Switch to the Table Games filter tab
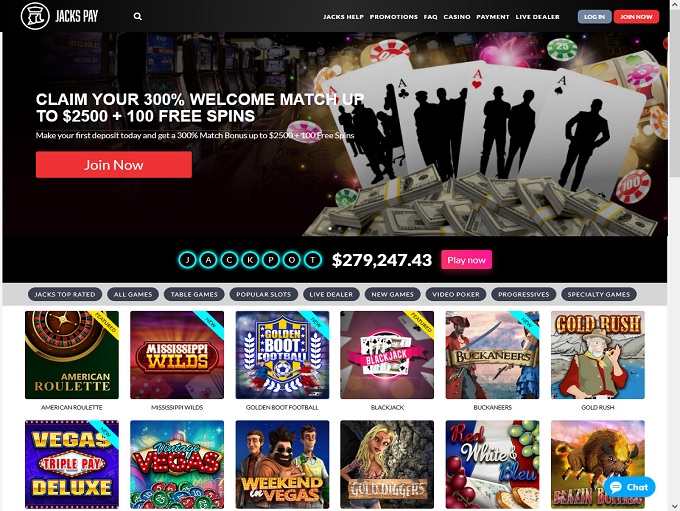Screen dimensions: 680x511 194,294
